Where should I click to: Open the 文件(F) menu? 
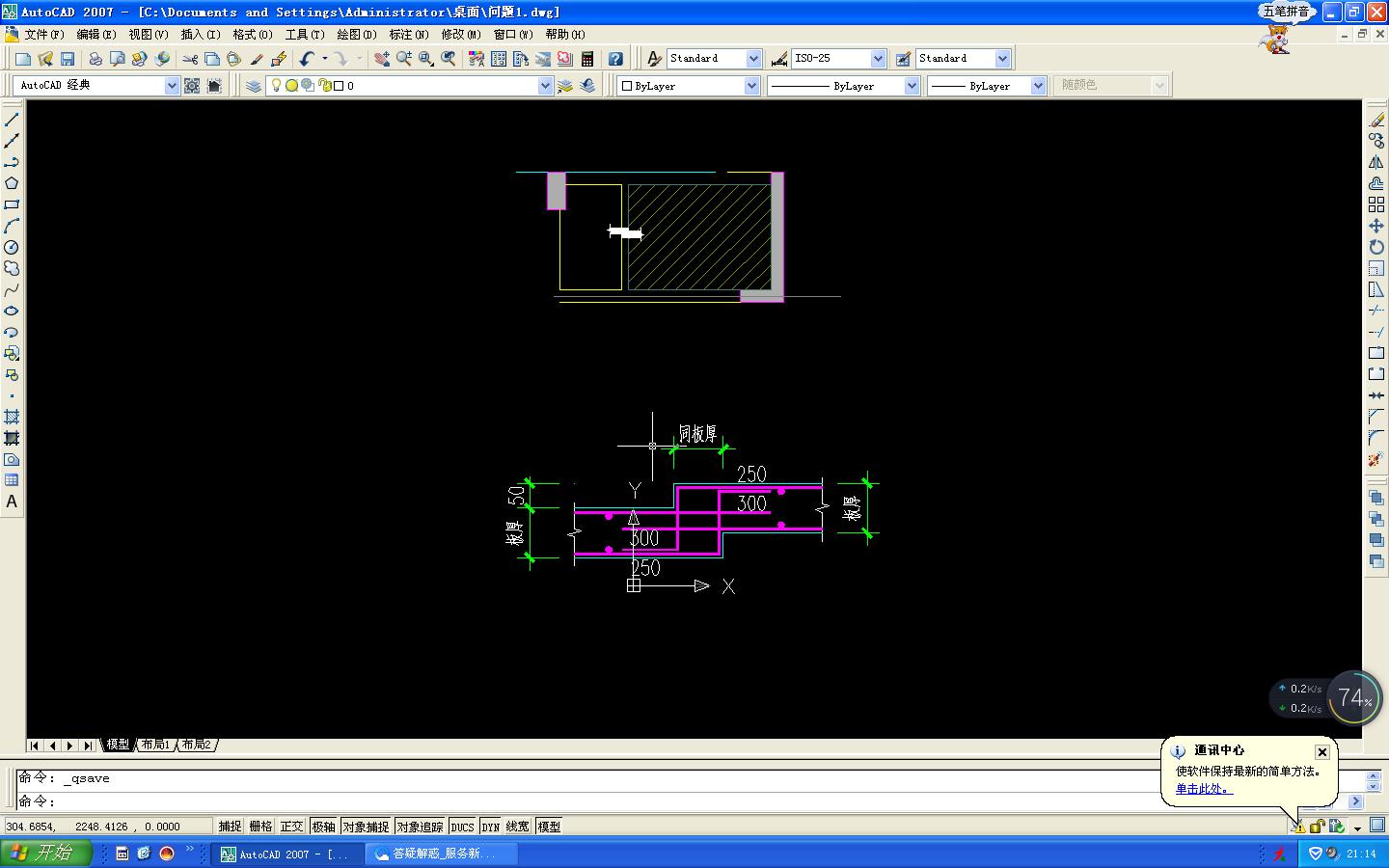(43, 34)
